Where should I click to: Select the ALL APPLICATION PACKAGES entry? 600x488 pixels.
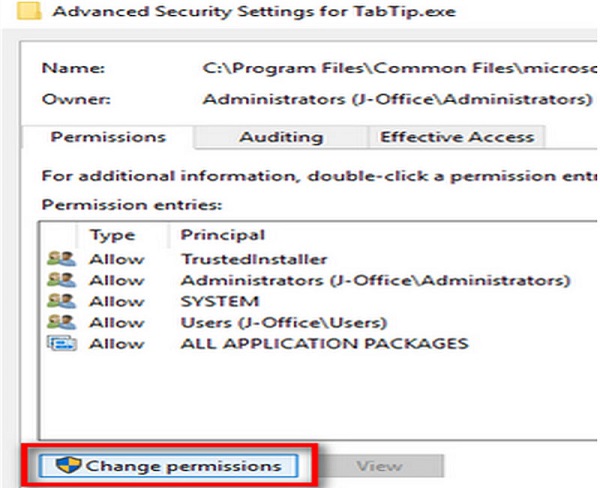tap(323, 344)
